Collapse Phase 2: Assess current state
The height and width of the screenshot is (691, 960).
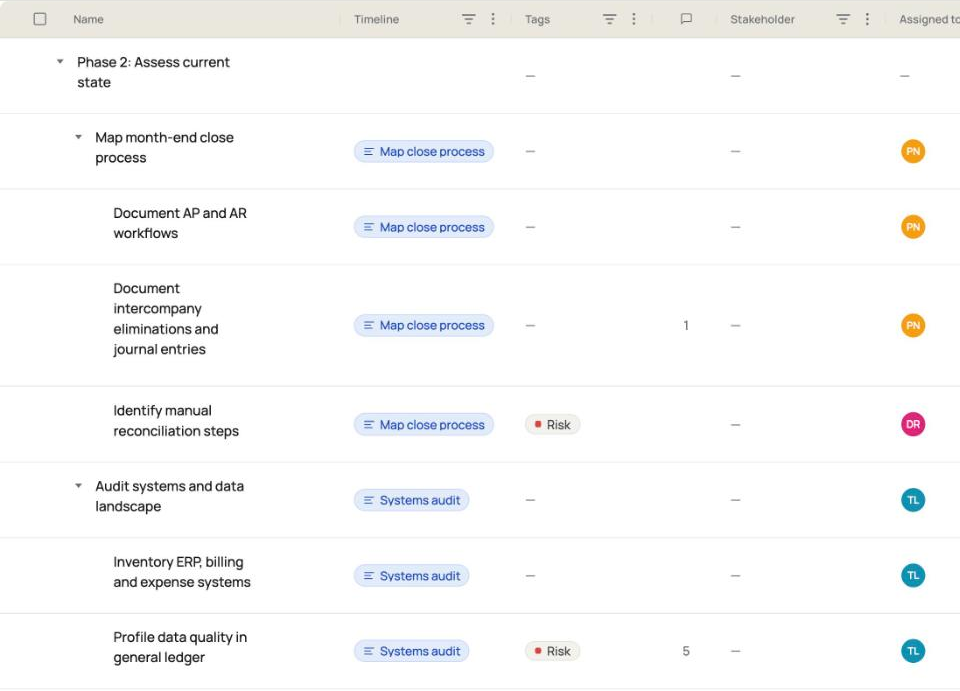click(x=60, y=61)
